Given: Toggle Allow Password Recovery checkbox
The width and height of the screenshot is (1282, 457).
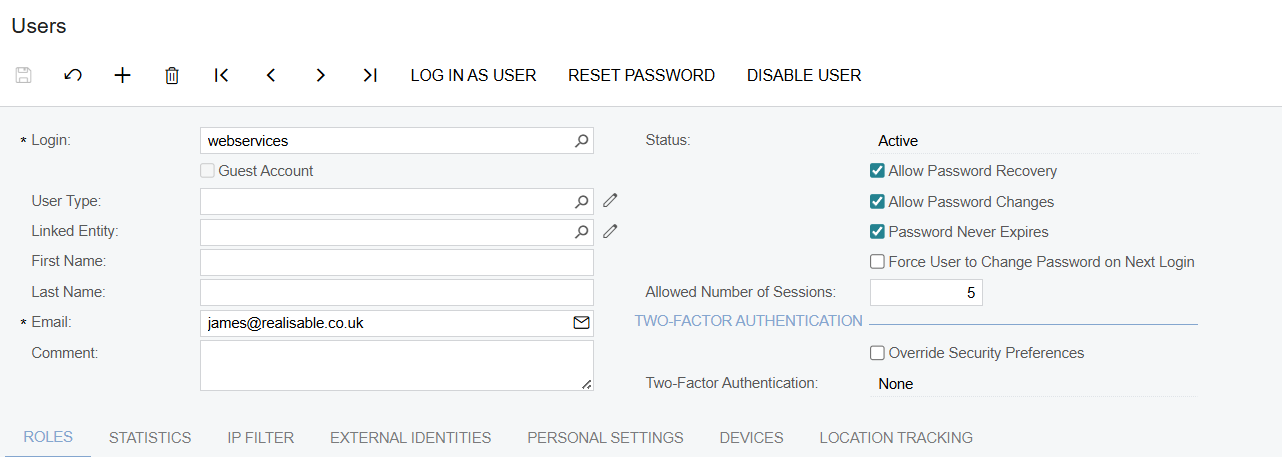Looking at the screenshot, I should (877, 171).
